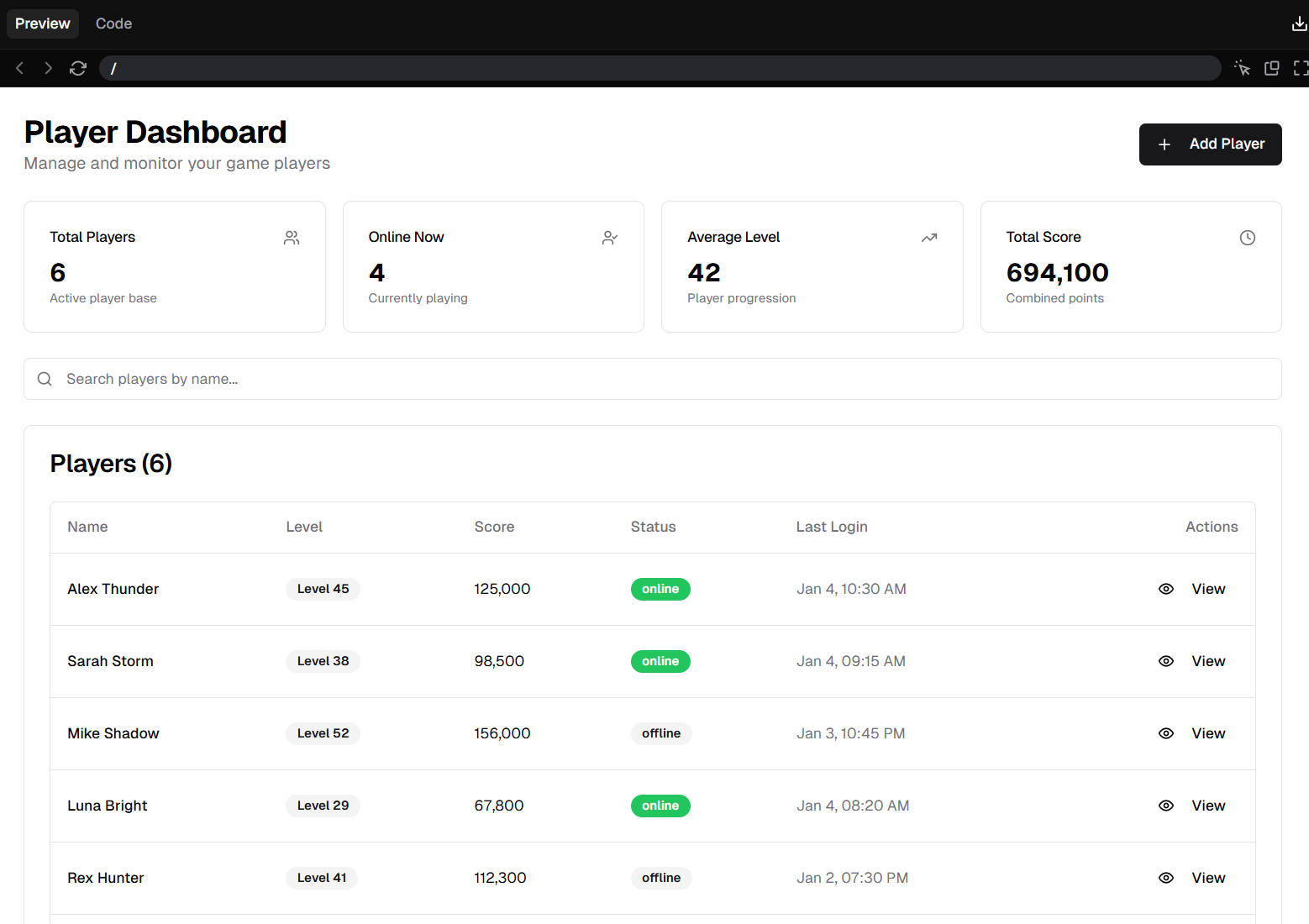
Task: View Mike Shadow's player details
Action: [1191, 733]
